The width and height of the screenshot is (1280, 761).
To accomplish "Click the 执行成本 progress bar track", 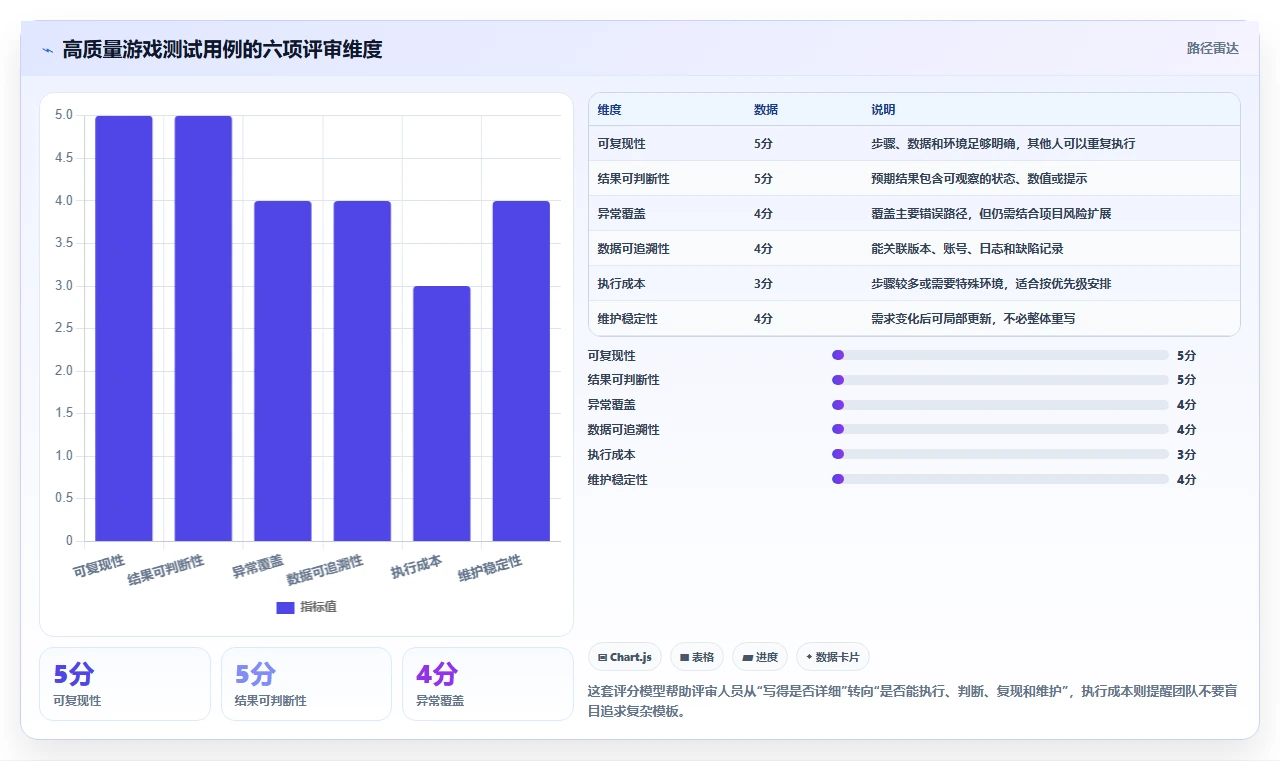I will coord(1000,455).
